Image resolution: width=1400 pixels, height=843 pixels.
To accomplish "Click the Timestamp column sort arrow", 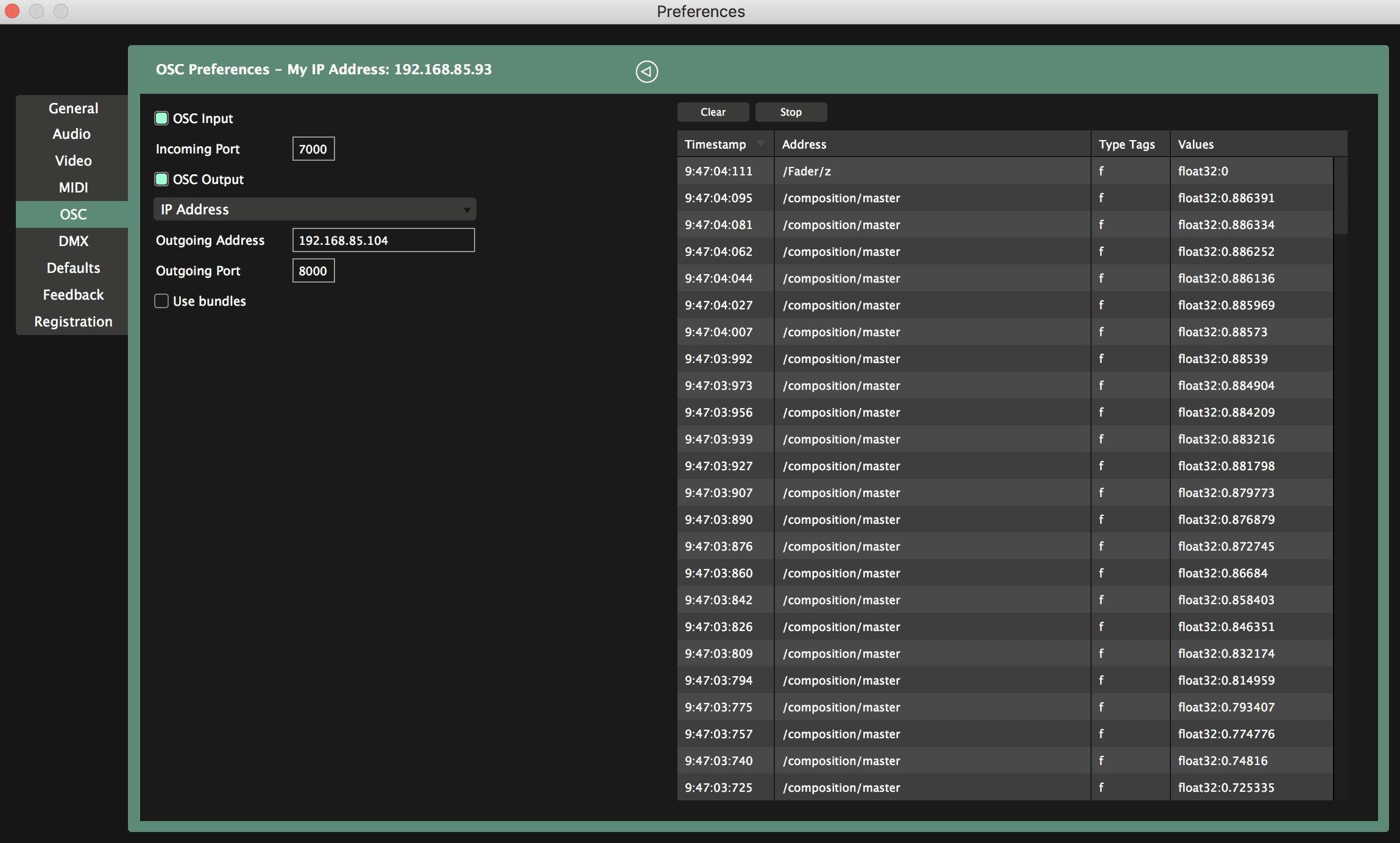I will click(x=761, y=144).
